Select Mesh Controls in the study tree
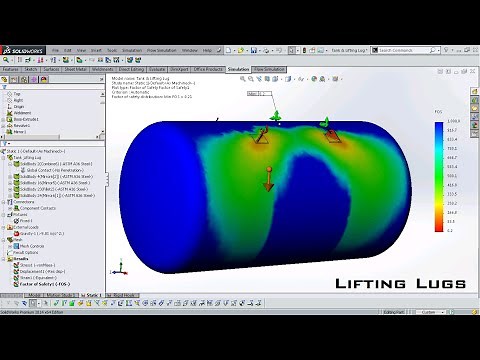480x360 pixels. pyautogui.click(x=29, y=246)
